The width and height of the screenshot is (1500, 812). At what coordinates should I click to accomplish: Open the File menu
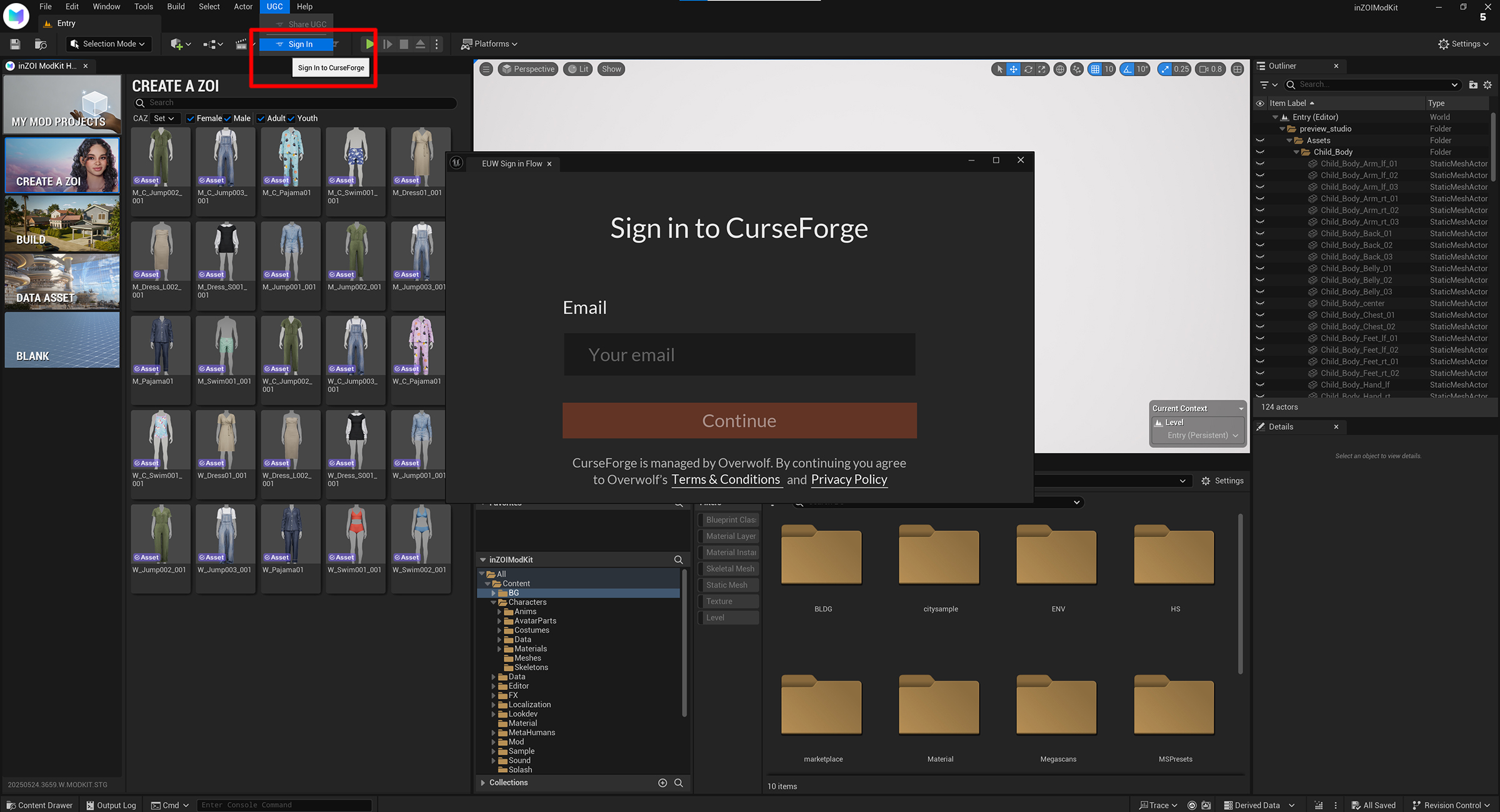coord(46,6)
